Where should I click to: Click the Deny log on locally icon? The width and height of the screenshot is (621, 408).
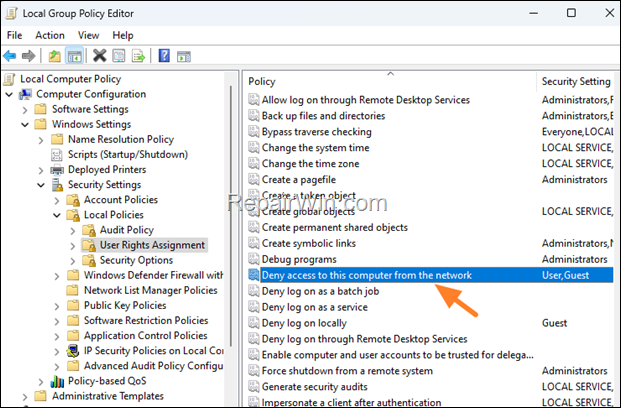(253, 323)
